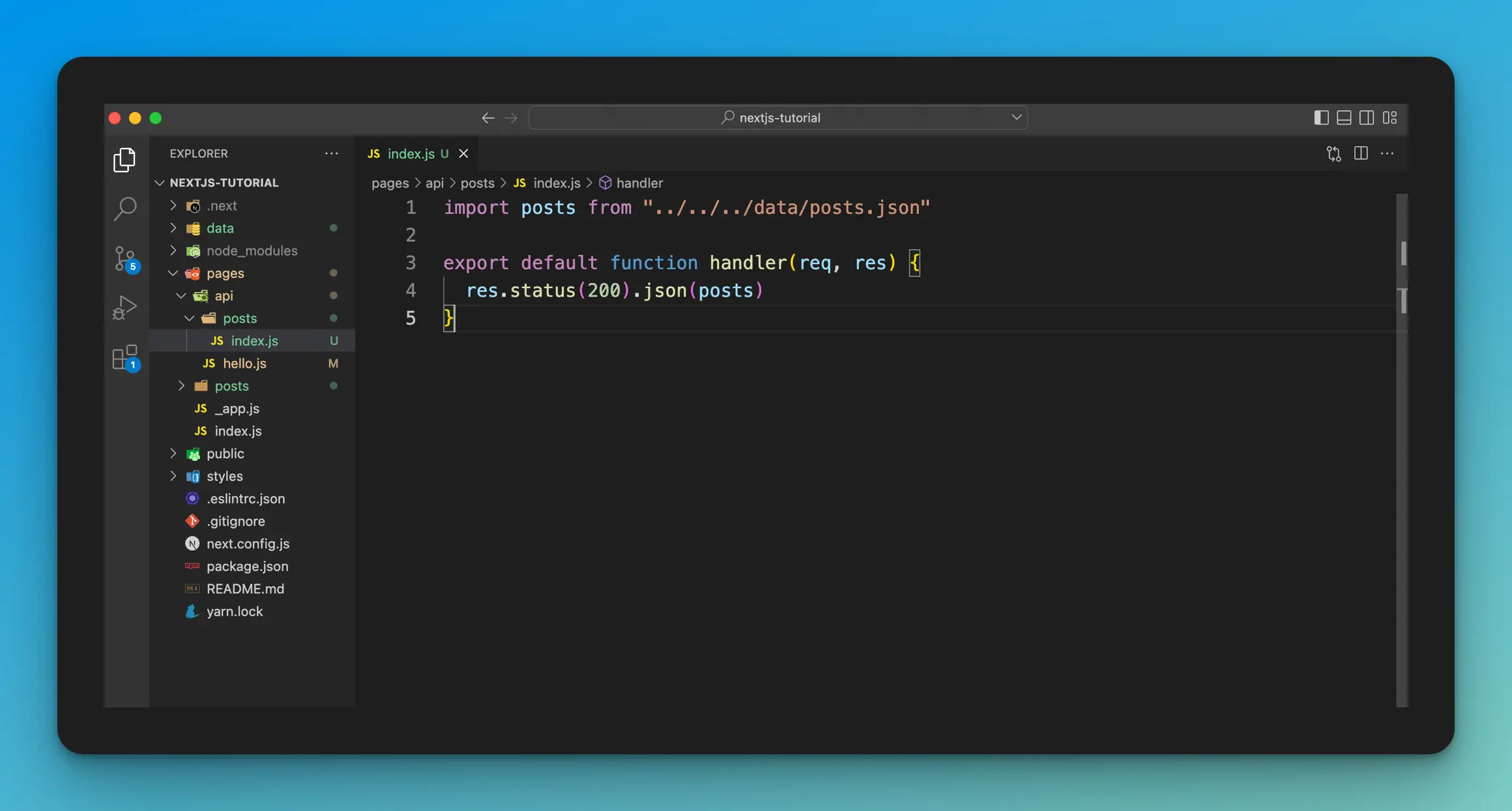Click res.status(200) on line 4
Image resolution: width=1512 pixels, height=811 pixels.
(x=548, y=290)
